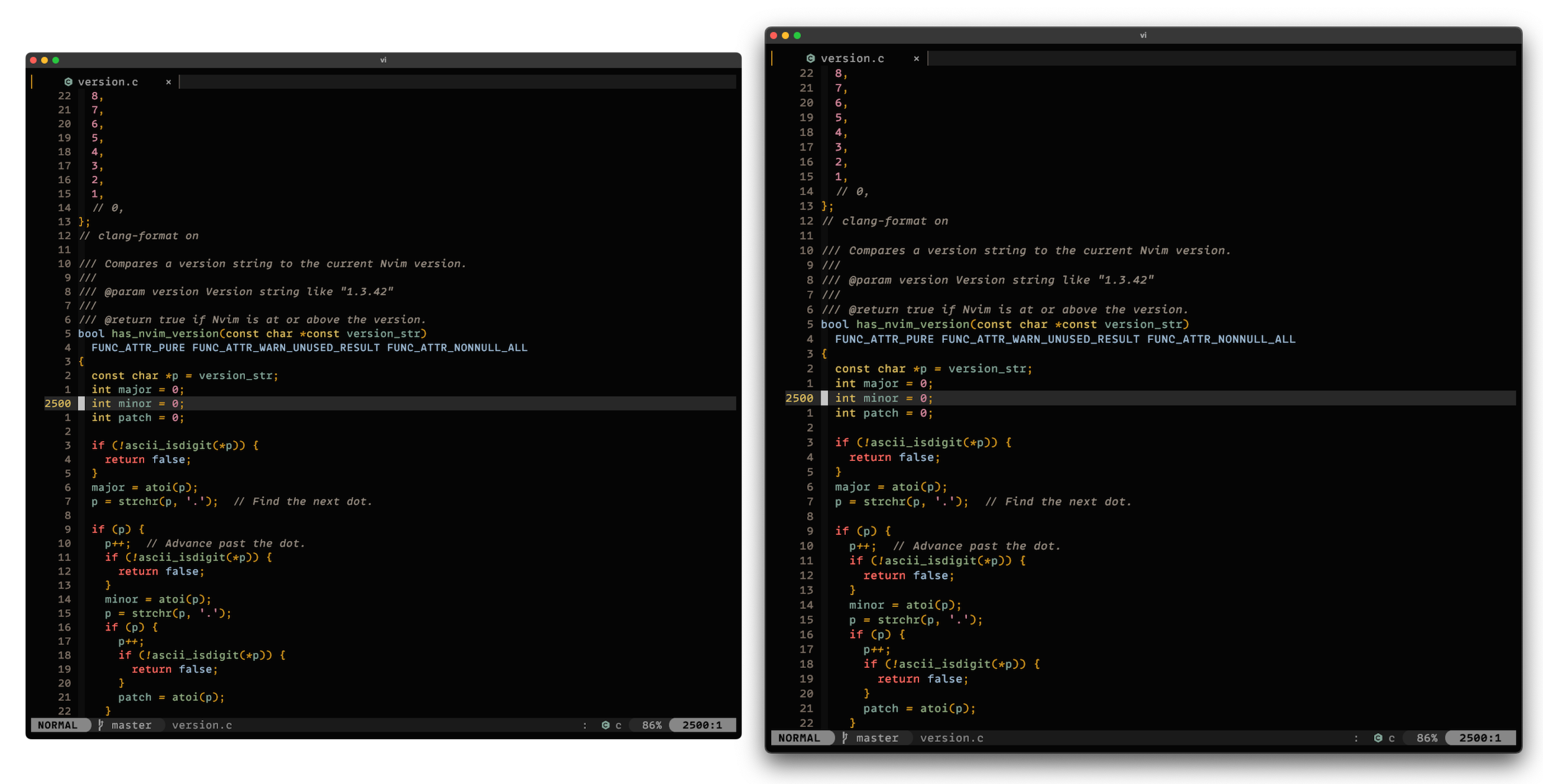Place cursor on 'int patch = 0;' in left window
1543x784 pixels.
tap(138, 417)
